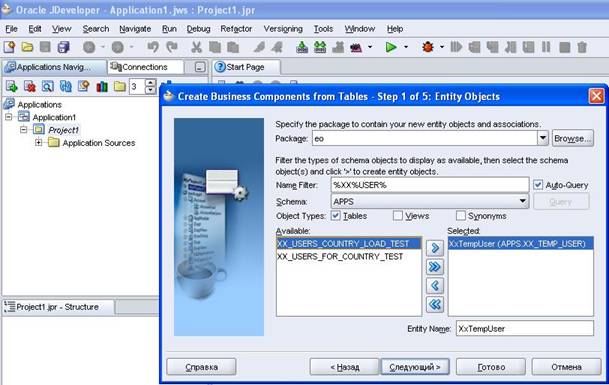Click the Undo toolbar icon

(153, 47)
